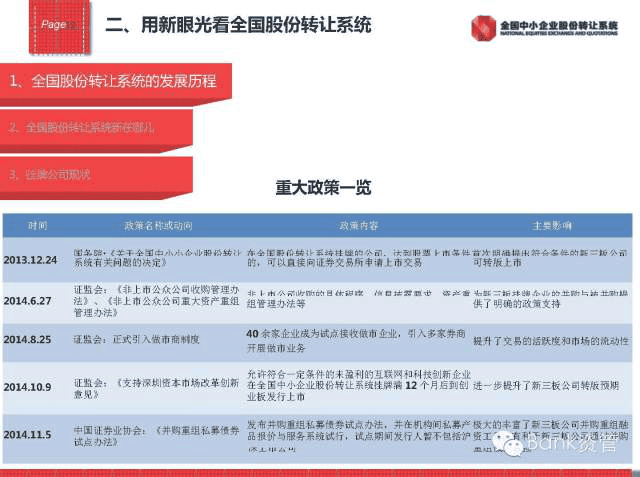This screenshot has width=640, height=477.
Task: Click the 政策内容 column header
Action: point(359,226)
